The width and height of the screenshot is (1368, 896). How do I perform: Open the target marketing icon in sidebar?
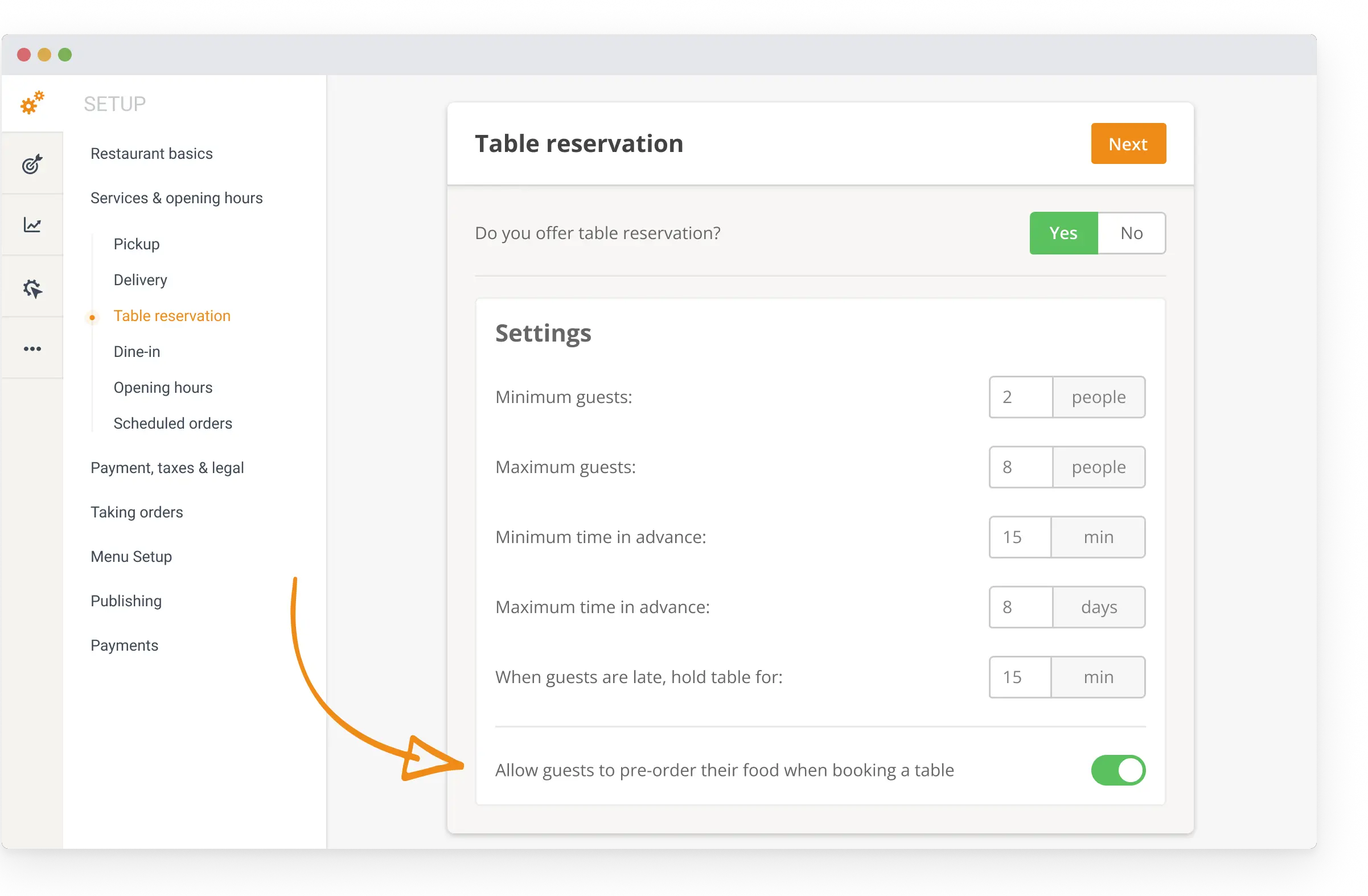(32, 165)
